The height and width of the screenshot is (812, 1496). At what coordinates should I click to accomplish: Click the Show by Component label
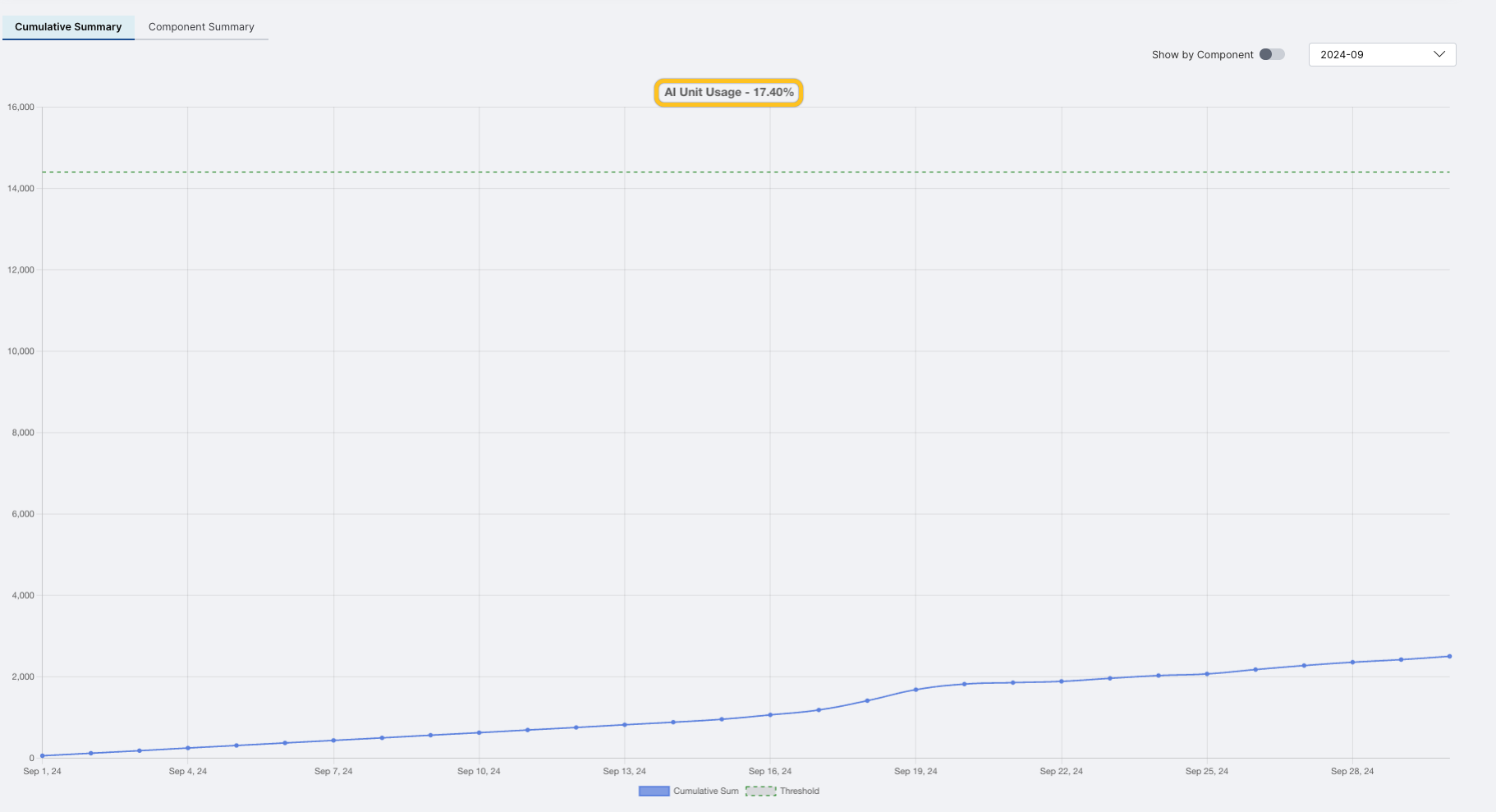coord(1202,54)
